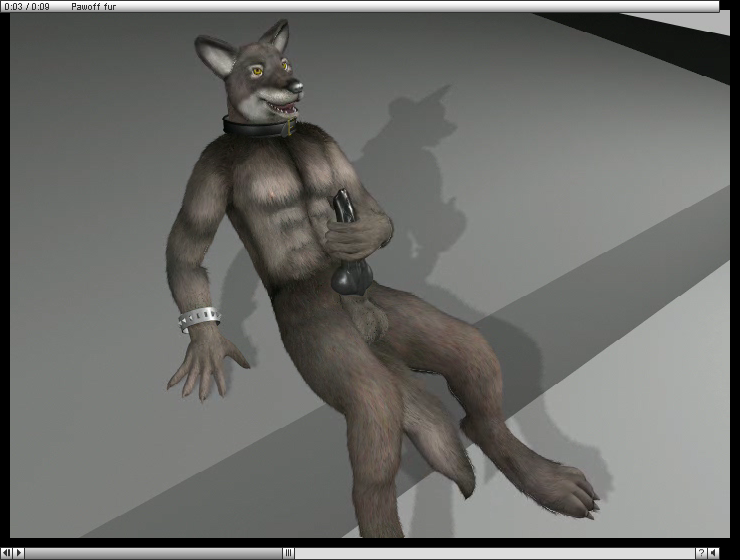Click the unplayed part of the seek bar
740x560 pixels.
tap(495, 553)
